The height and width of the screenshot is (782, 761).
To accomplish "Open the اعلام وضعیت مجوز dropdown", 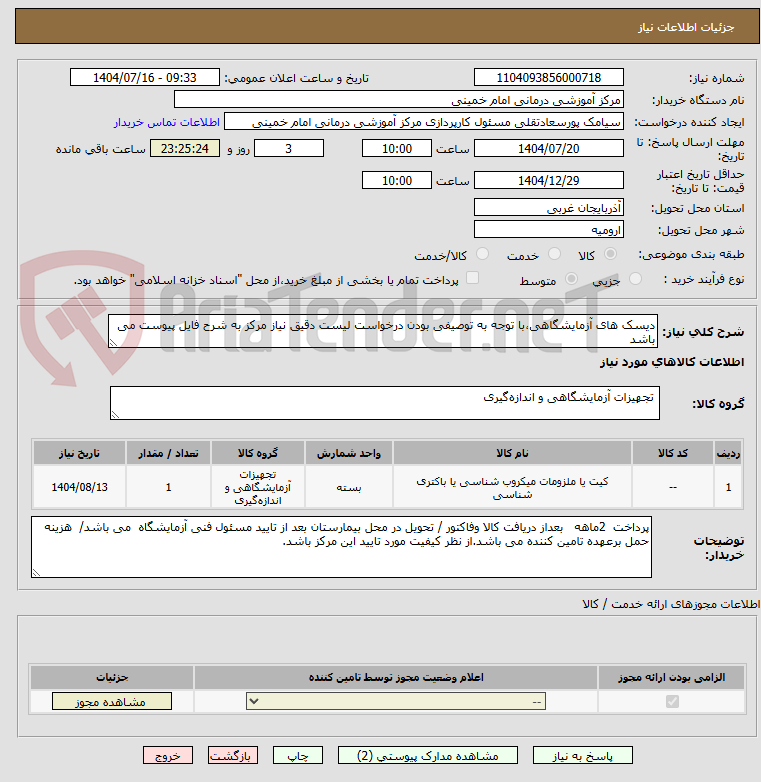I will pyautogui.click(x=396, y=701).
